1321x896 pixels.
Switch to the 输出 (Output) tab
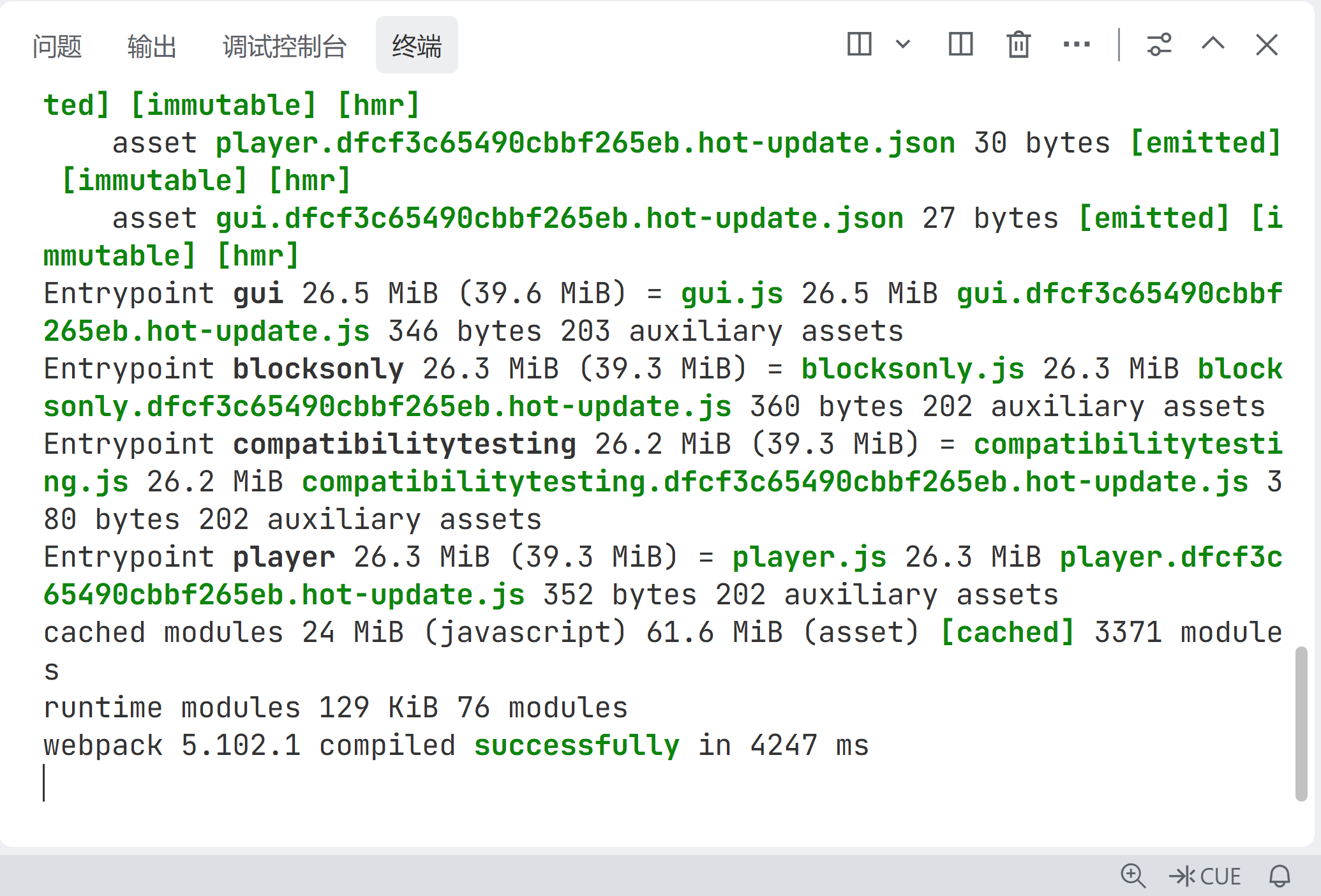pyautogui.click(x=151, y=46)
